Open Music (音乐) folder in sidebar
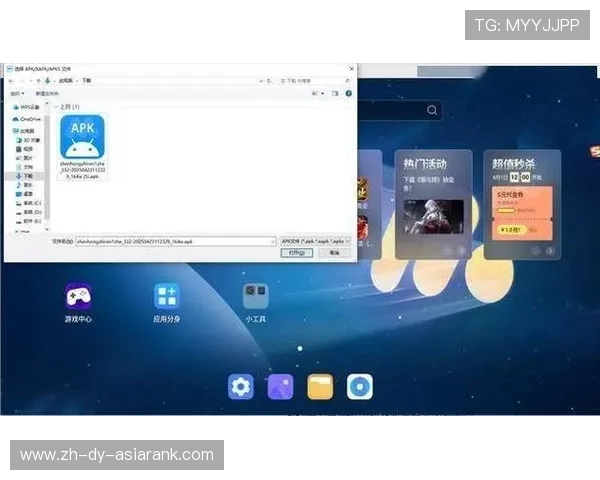600x480 pixels. point(24,185)
